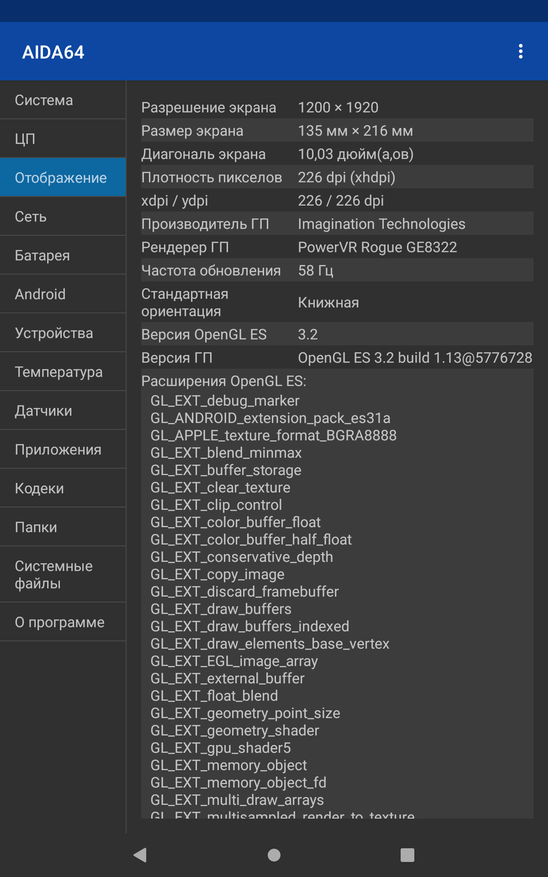The height and width of the screenshot is (877, 548).
Task: View the Приложения list
Action: (x=63, y=450)
